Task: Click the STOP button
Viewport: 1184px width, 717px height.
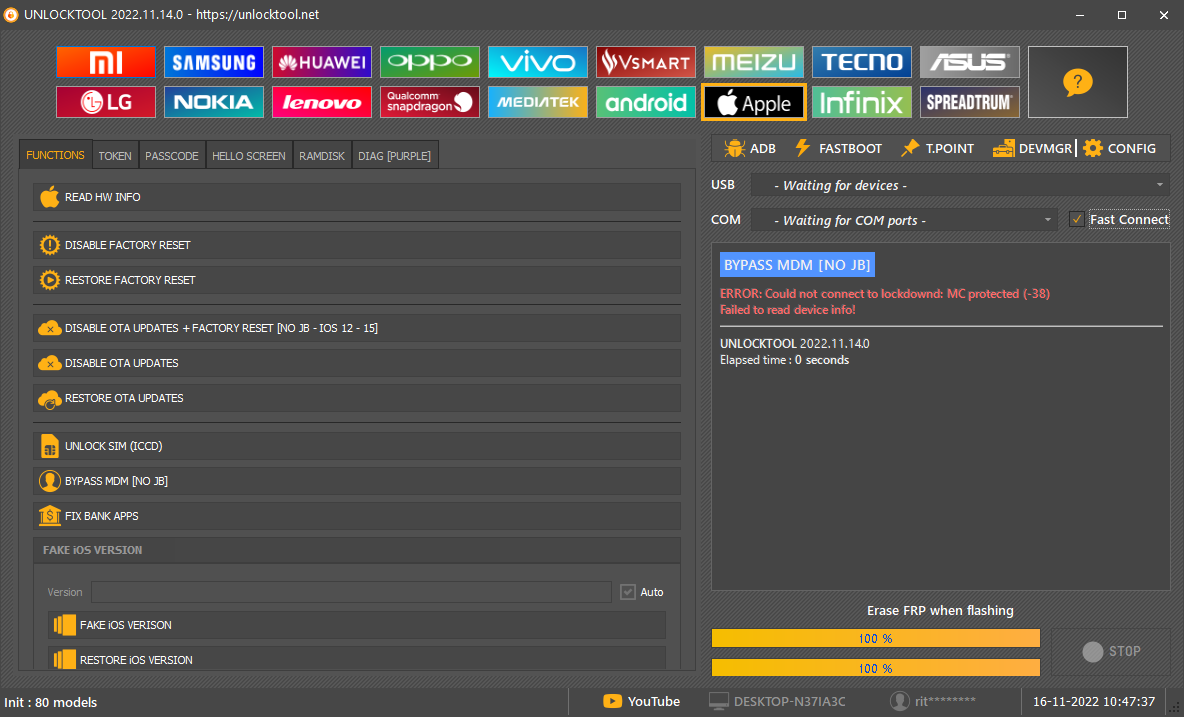Action: (x=1111, y=651)
